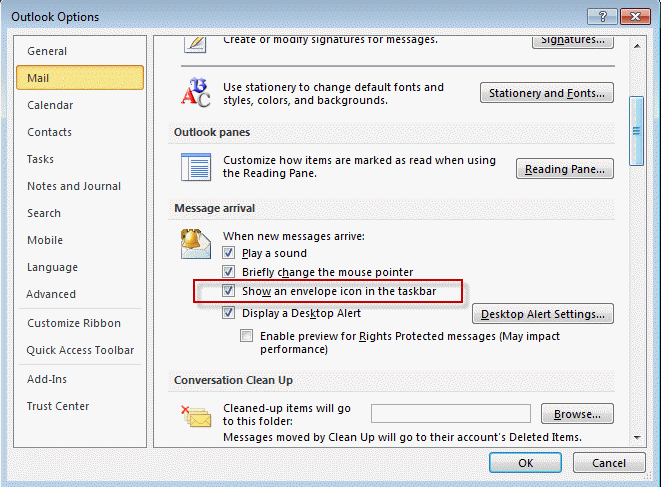This screenshot has height=487, width=661.
Task: Click the cleaned-up items folder field
Action: [x=451, y=414]
